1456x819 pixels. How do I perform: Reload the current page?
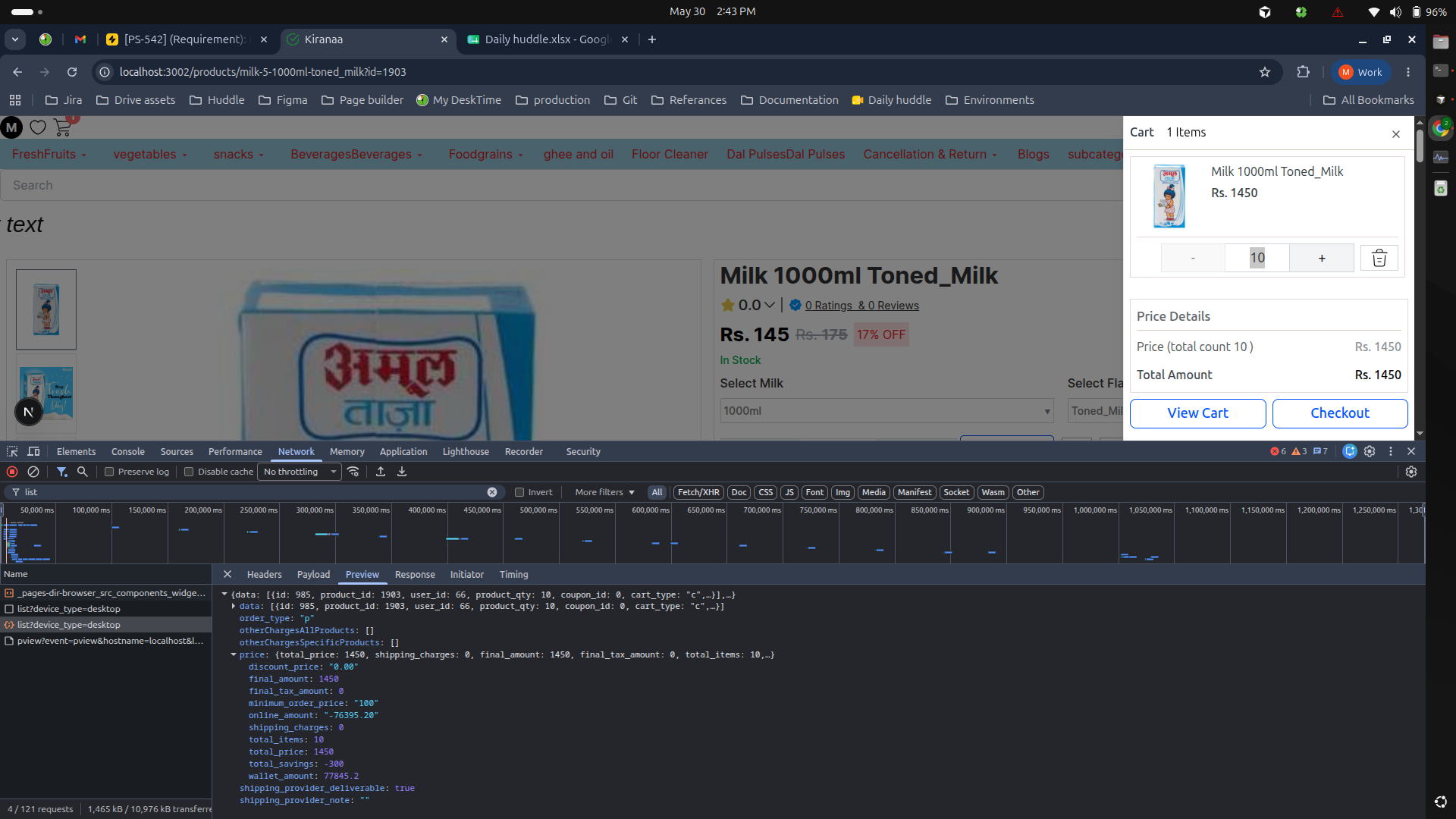tap(72, 72)
